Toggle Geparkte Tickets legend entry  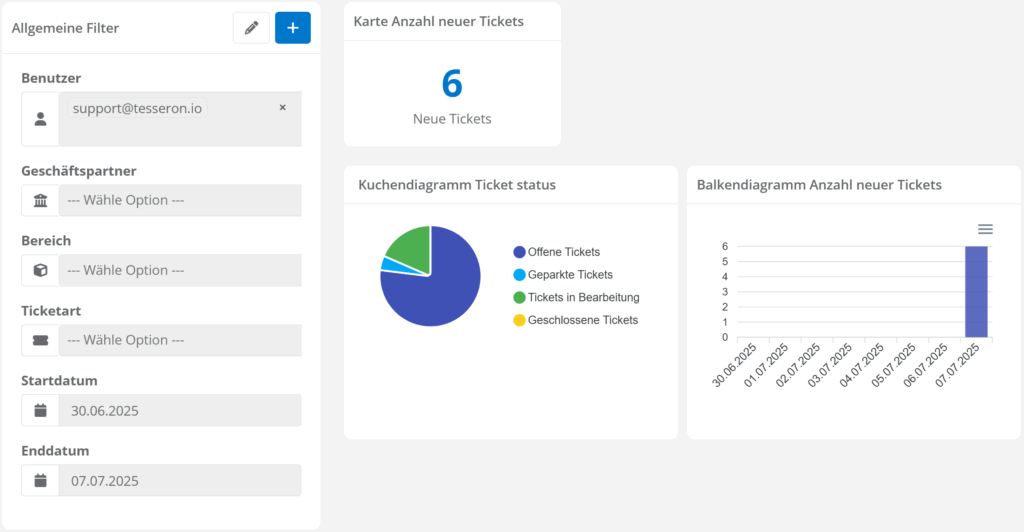569,274
